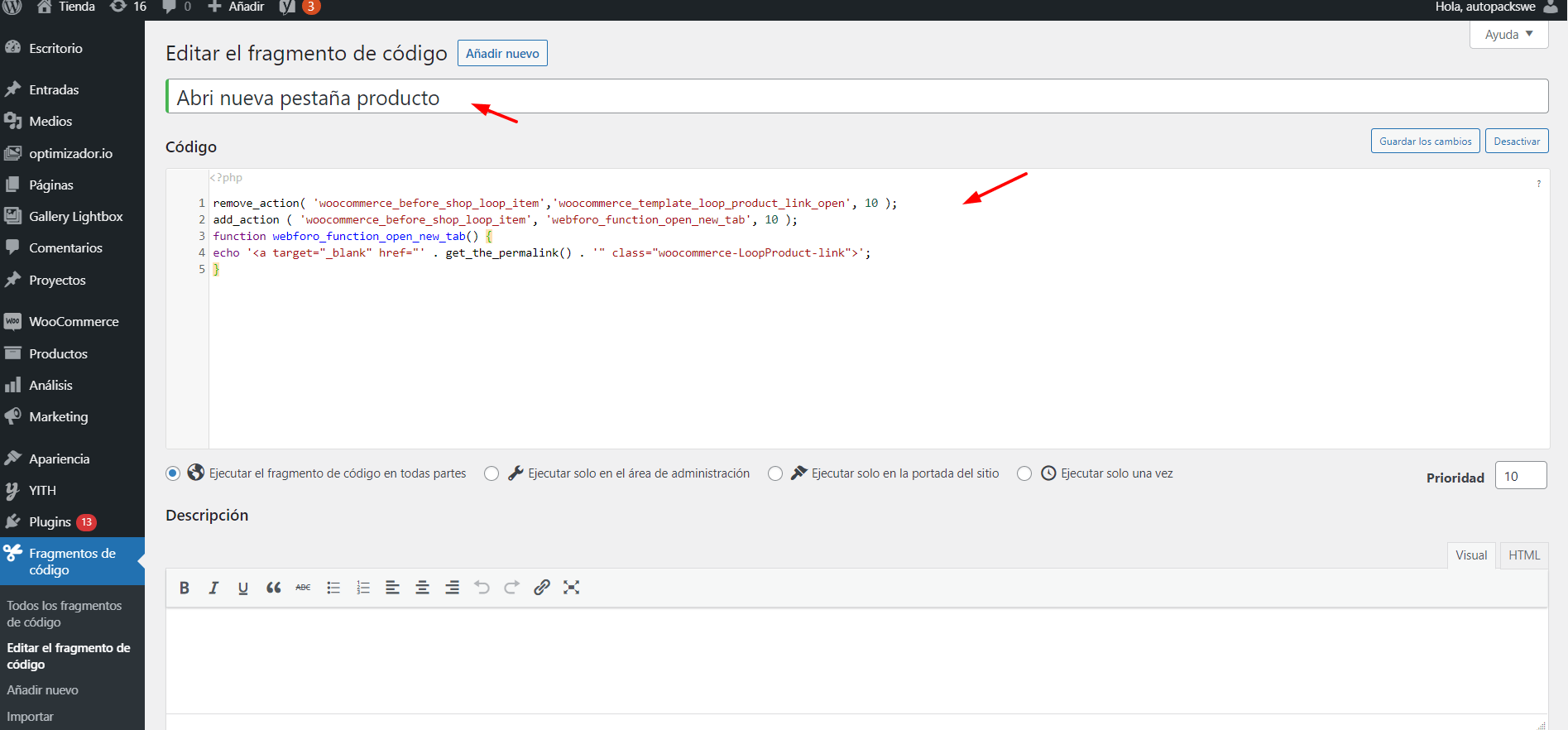Image resolution: width=1568 pixels, height=730 pixels.
Task: Align description text left
Action: (393, 588)
